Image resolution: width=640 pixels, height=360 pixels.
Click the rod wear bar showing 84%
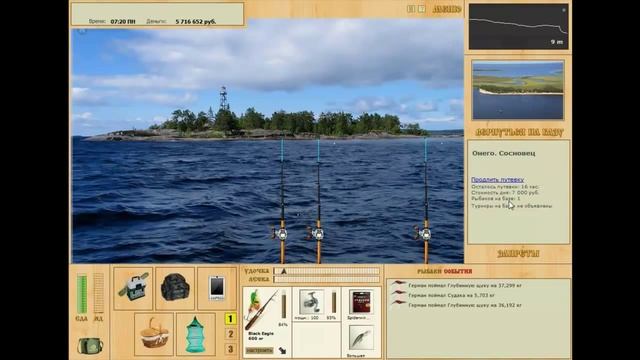284,304
